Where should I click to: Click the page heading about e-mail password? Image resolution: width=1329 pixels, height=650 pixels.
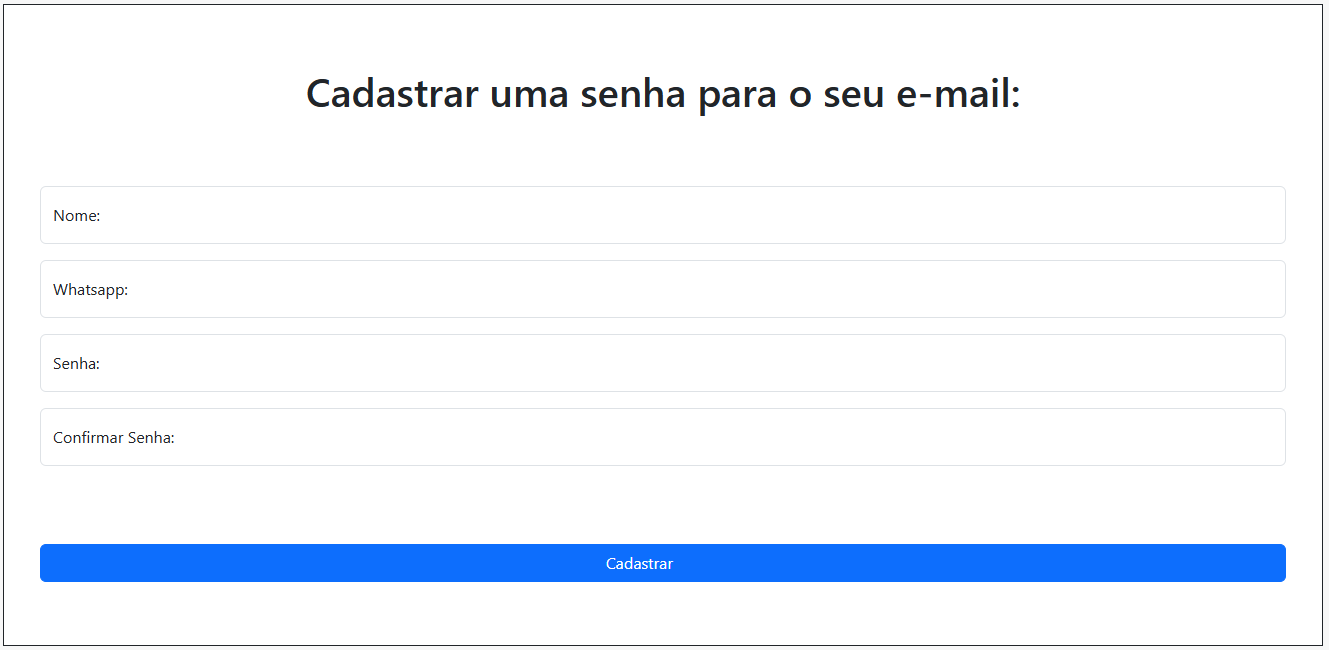[663, 94]
